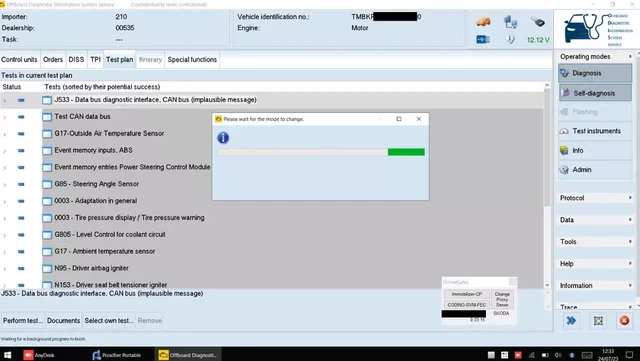Expand the Tools section
The image size is (640, 361).
click(x=596, y=242)
